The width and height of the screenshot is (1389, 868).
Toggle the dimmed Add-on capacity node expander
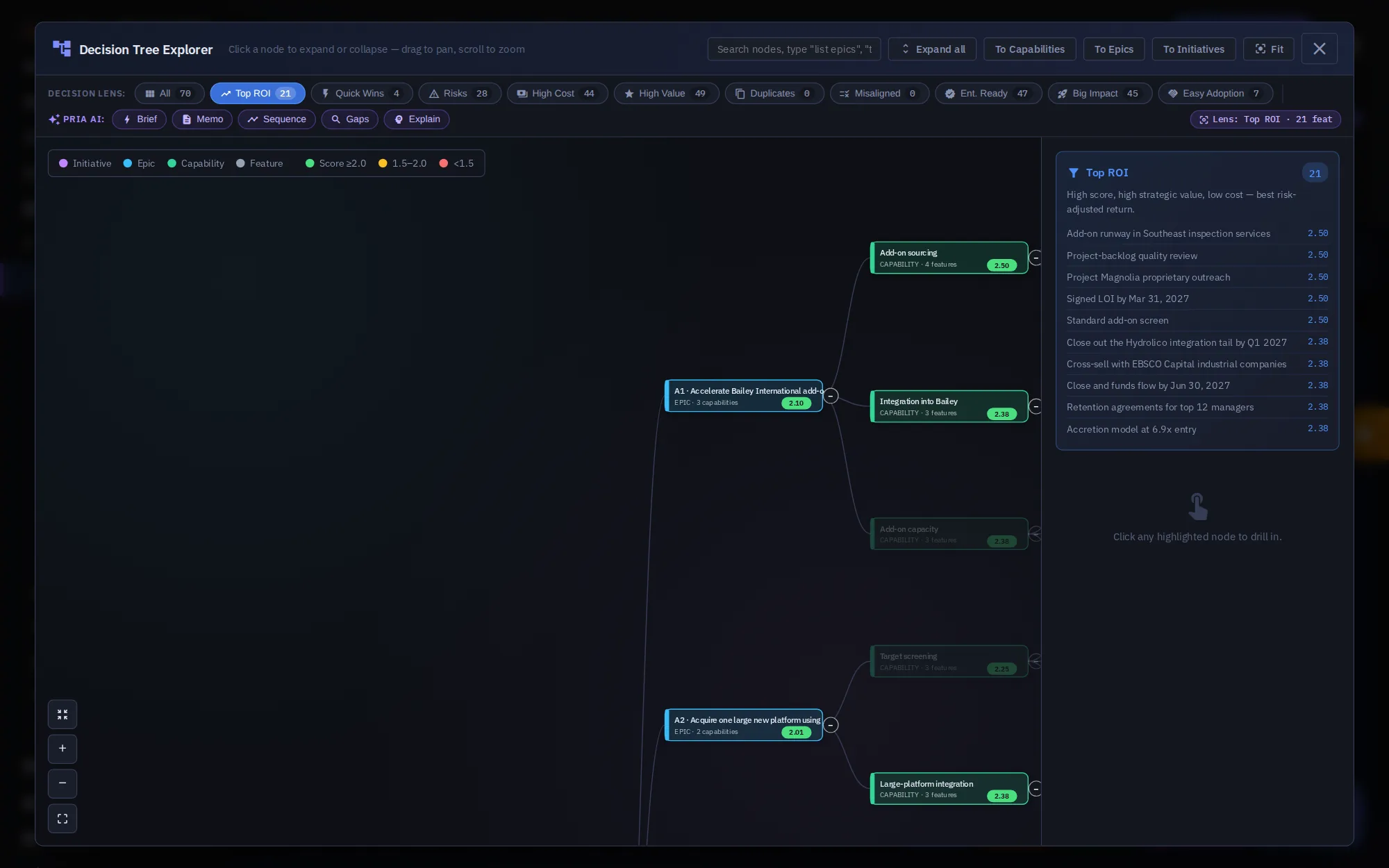click(x=1035, y=534)
